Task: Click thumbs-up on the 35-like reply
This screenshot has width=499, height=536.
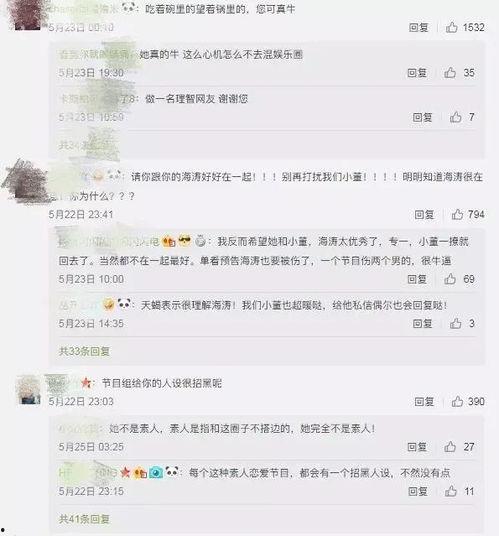Action: pos(450,72)
